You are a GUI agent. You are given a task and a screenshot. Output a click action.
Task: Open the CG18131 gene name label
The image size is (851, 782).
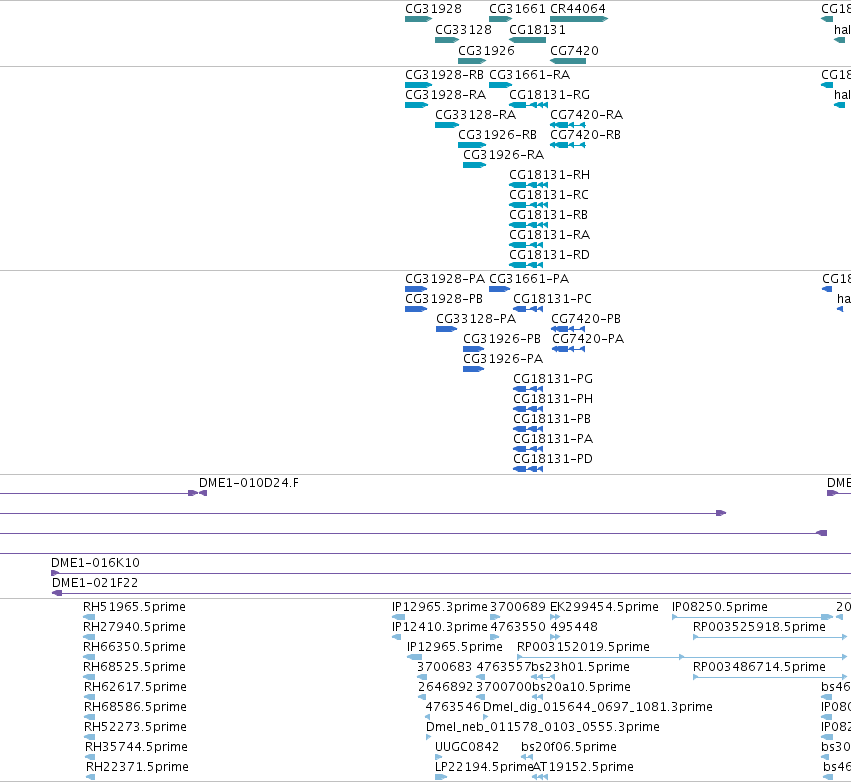[537, 30]
